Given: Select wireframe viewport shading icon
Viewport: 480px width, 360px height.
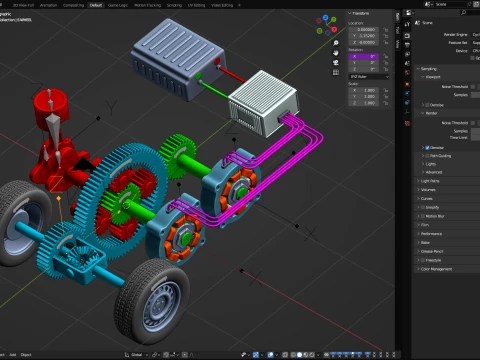Looking at the screenshot, I should click(293, 355).
